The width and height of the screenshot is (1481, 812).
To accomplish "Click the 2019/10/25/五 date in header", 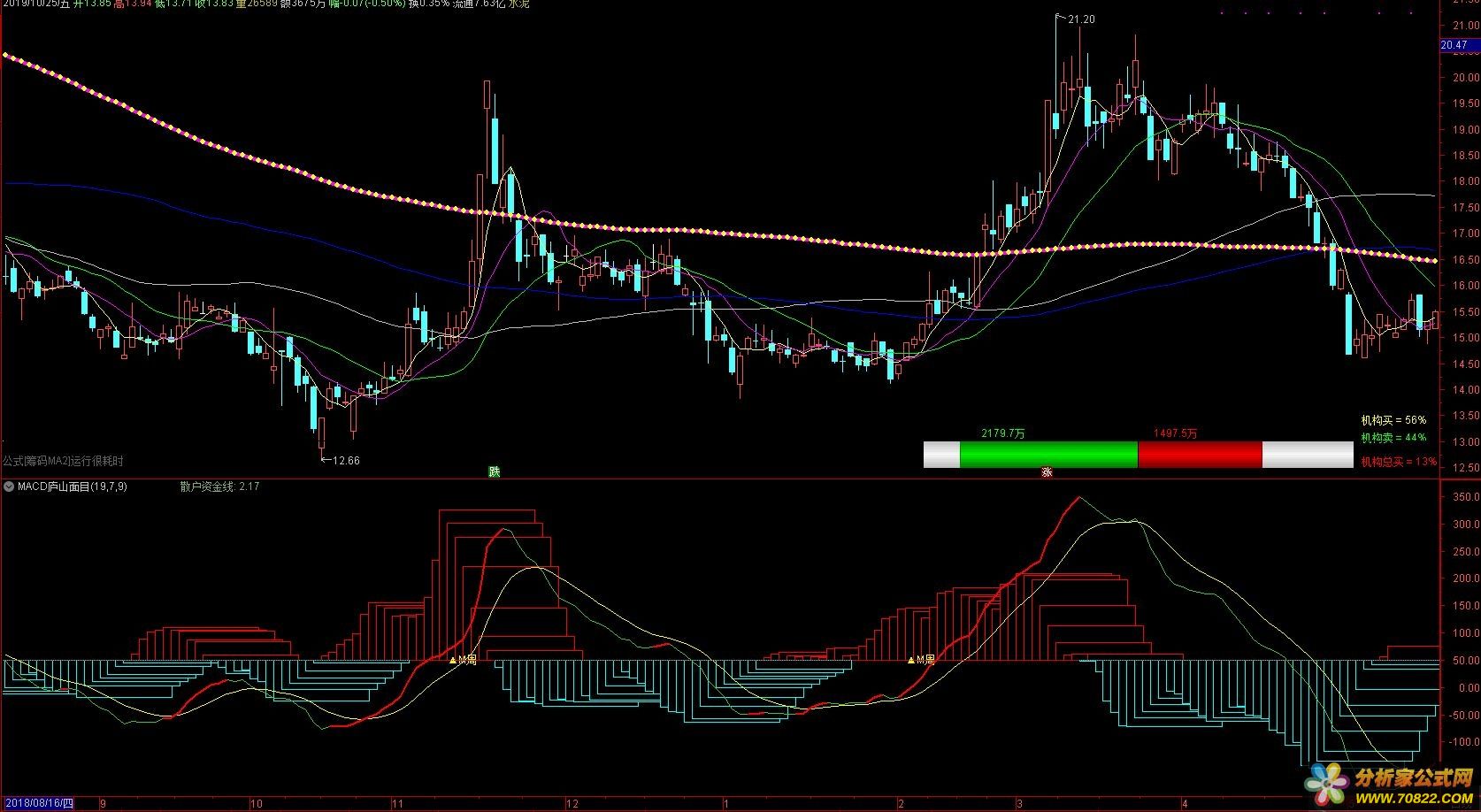I will [35, 4].
